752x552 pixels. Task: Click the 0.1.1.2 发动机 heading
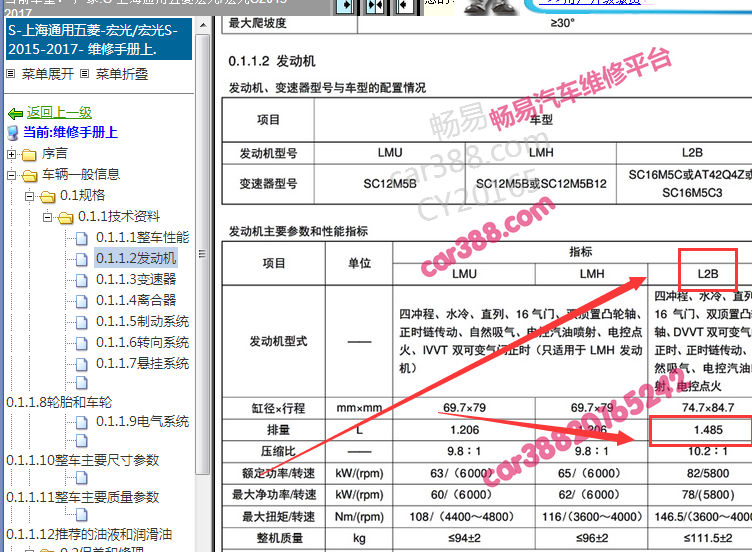[x=271, y=61]
